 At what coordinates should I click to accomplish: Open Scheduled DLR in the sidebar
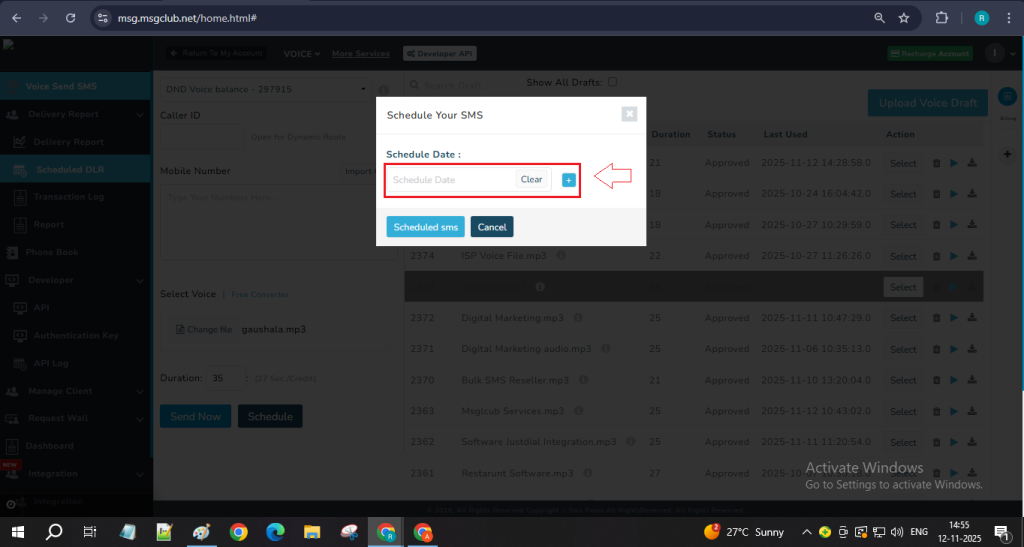[70, 170]
